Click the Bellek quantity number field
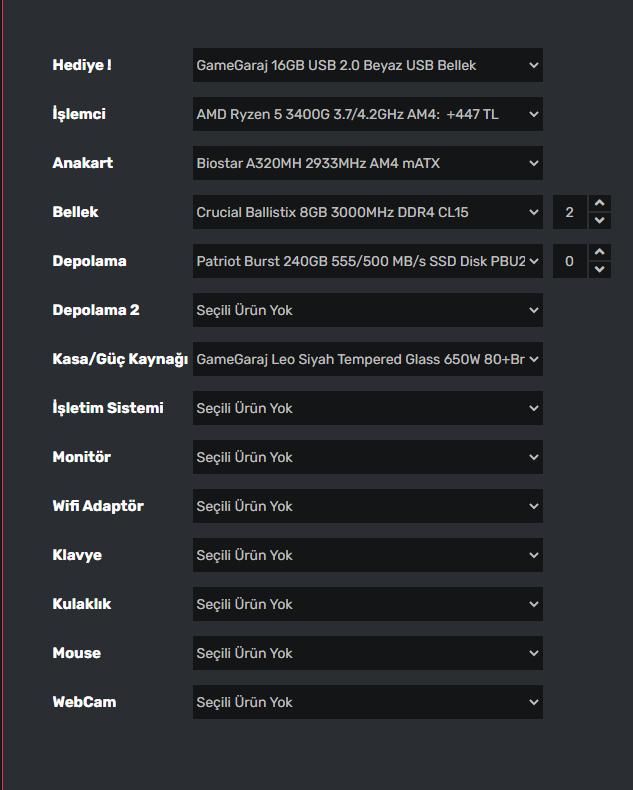 pyautogui.click(x=570, y=212)
